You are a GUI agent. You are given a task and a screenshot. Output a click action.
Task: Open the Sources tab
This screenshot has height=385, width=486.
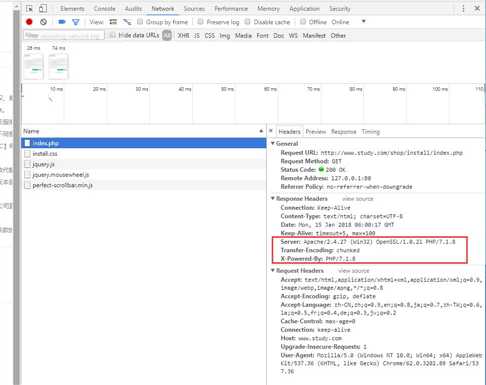pyautogui.click(x=194, y=9)
